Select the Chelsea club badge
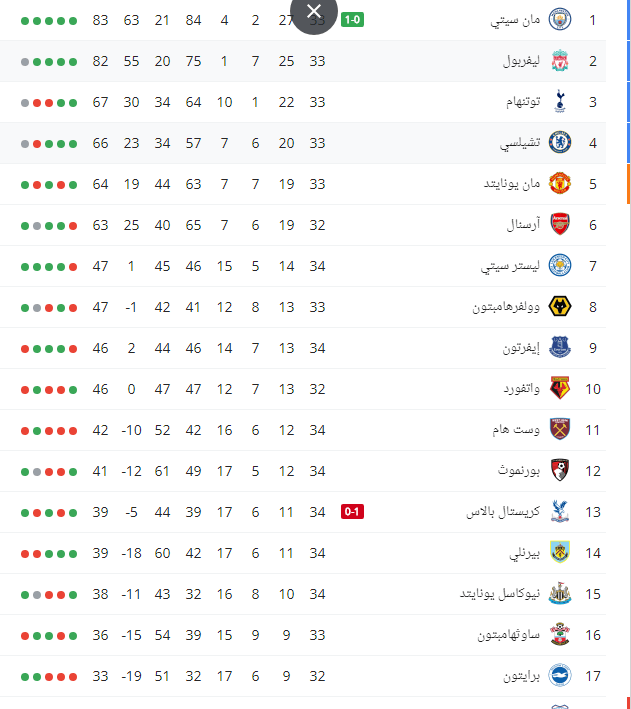 (x=560, y=143)
